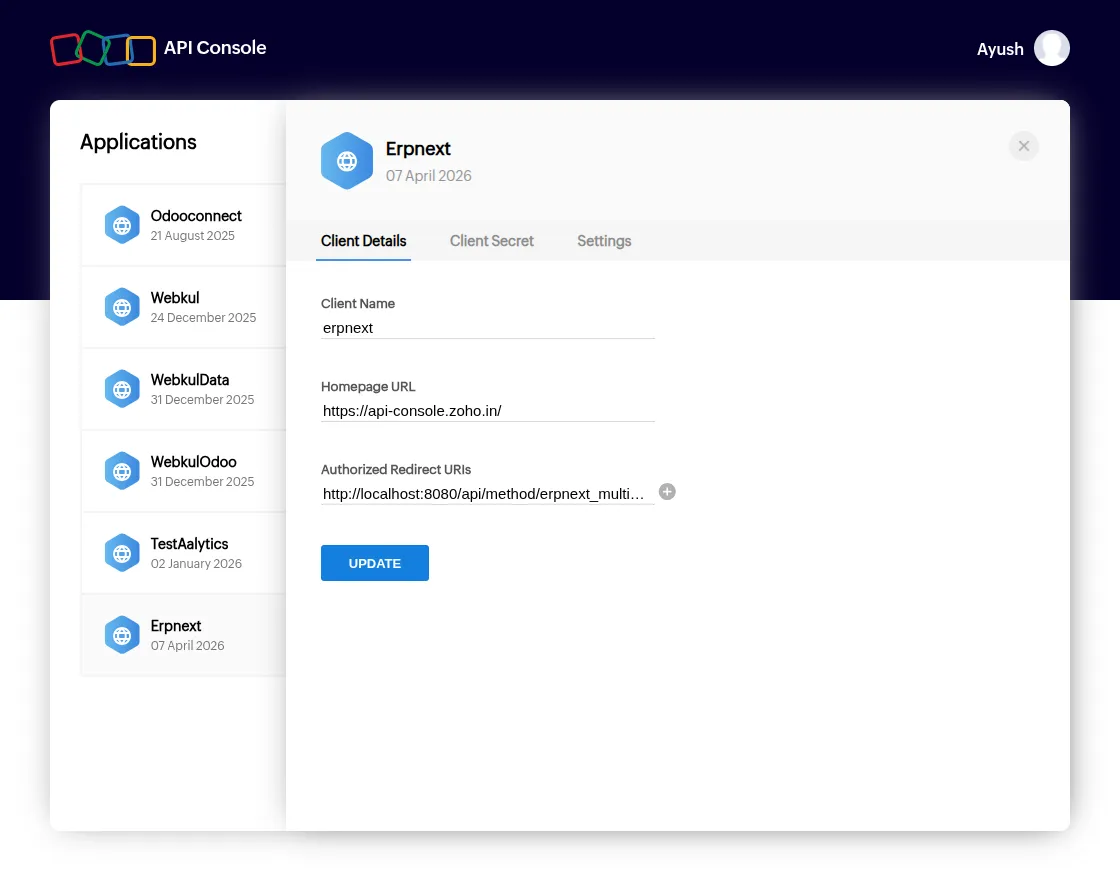Click the TestAalytics application icon
The height and width of the screenshot is (880, 1120).
[122, 553]
